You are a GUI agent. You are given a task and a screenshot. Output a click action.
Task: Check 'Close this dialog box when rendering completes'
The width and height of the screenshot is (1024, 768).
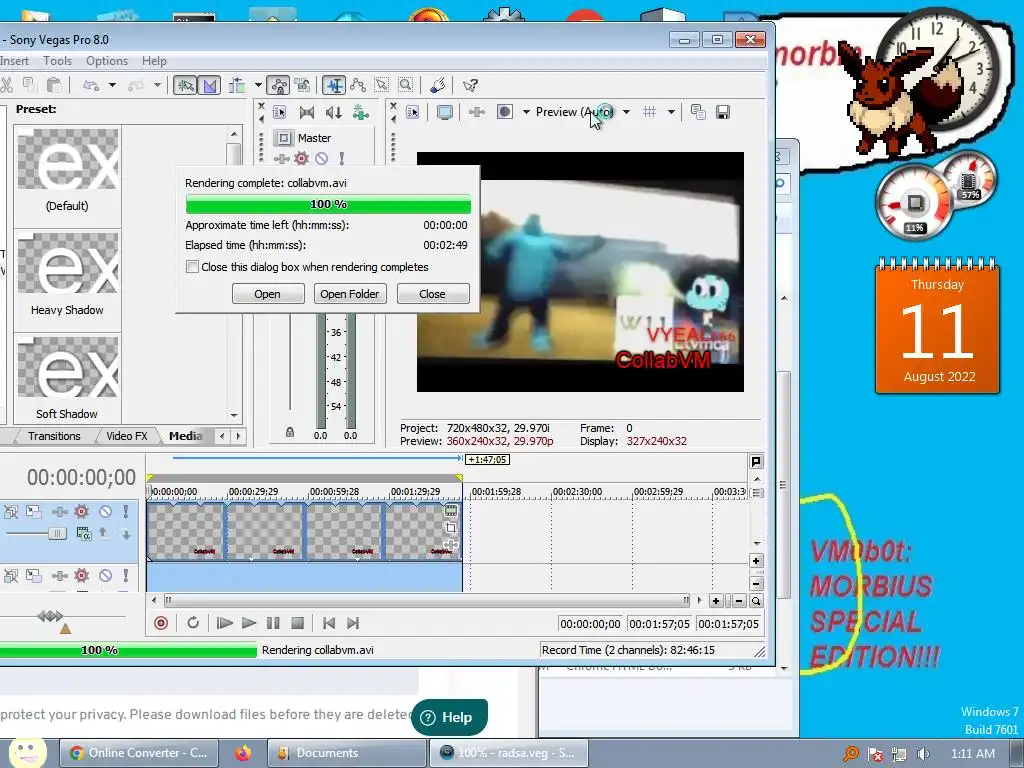192,266
